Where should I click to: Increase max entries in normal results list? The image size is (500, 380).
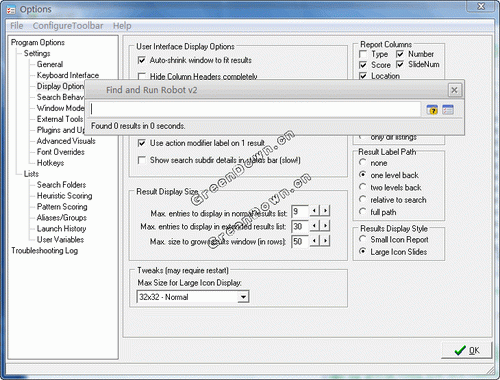[x=325, y=211]
